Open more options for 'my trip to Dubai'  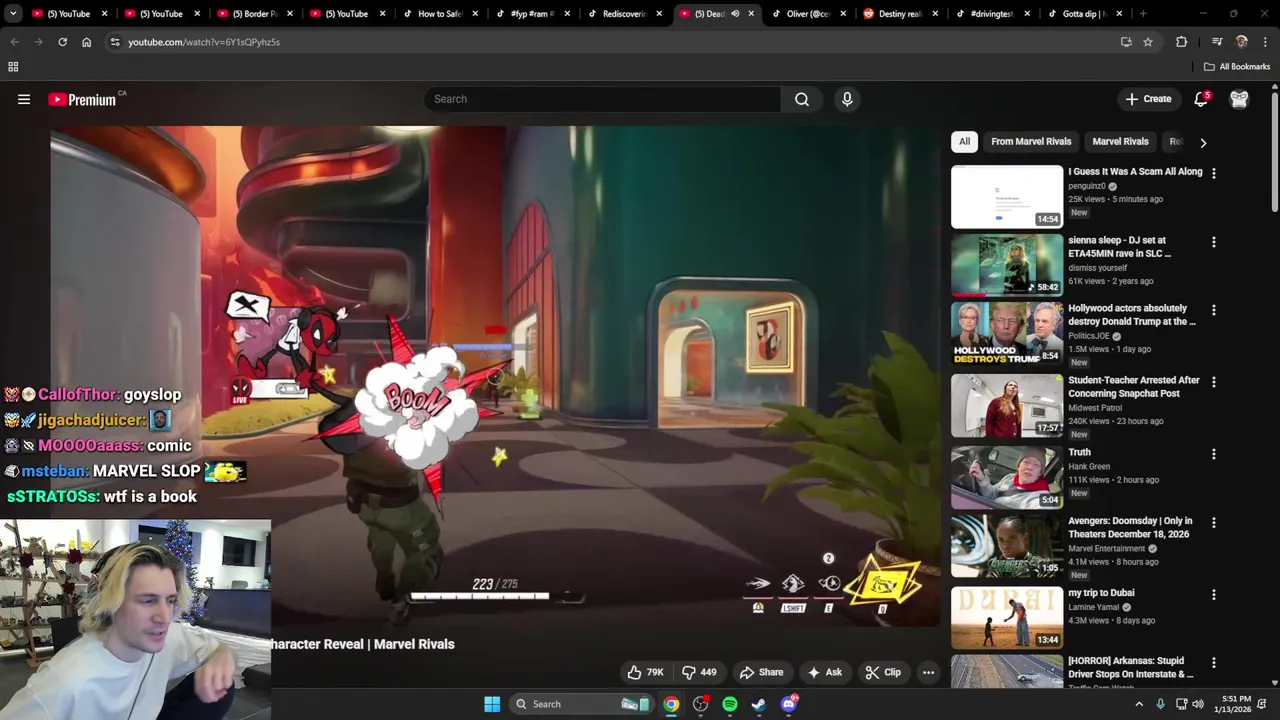(1213, 594)
